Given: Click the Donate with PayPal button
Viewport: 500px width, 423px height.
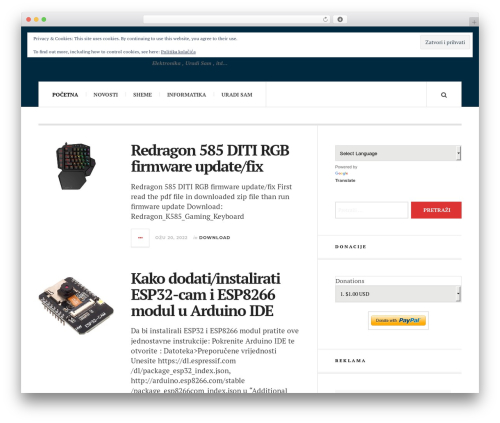Looking at the screenshot, I should [x=398, y=320].
